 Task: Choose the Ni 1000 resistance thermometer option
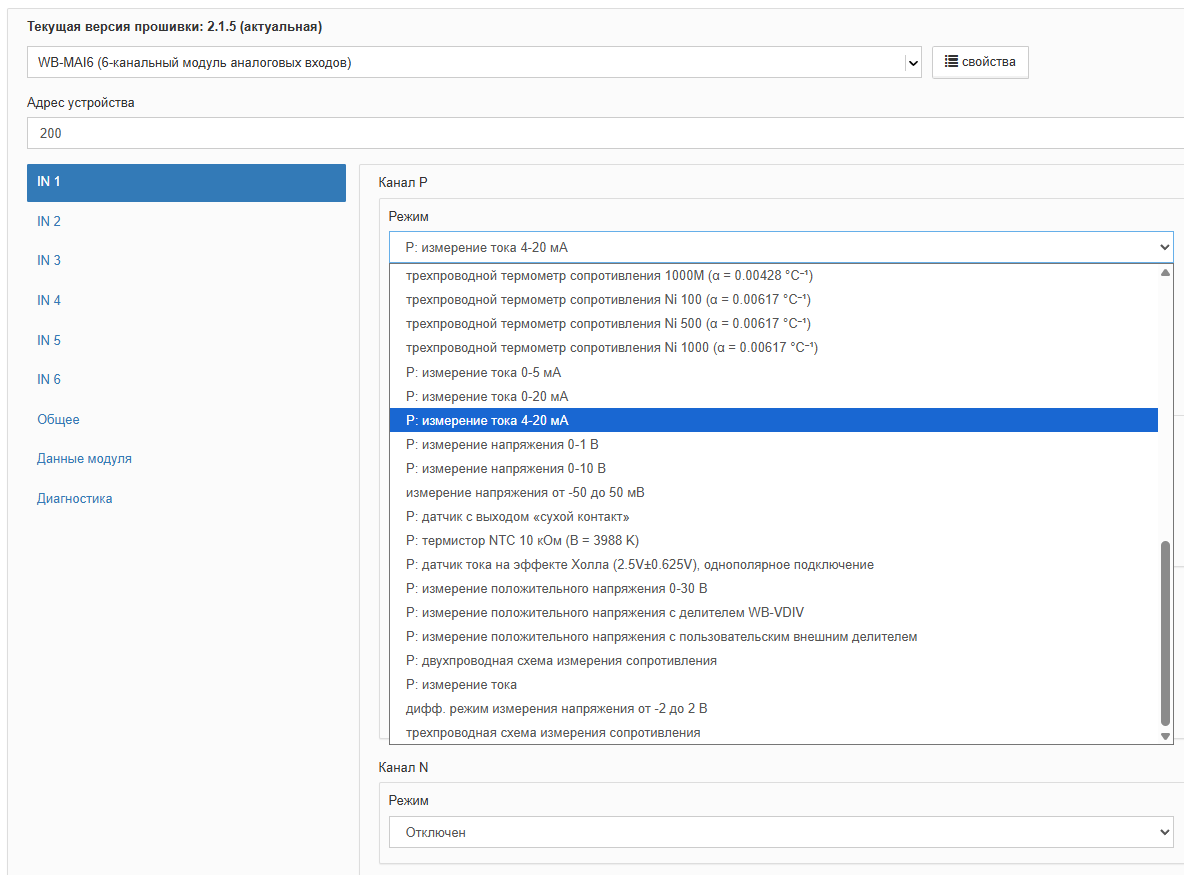point(611,348)
